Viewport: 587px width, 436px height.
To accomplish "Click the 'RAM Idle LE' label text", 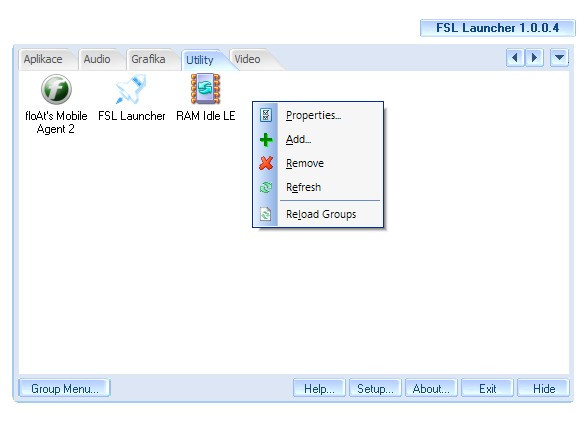I will [206, 116].
